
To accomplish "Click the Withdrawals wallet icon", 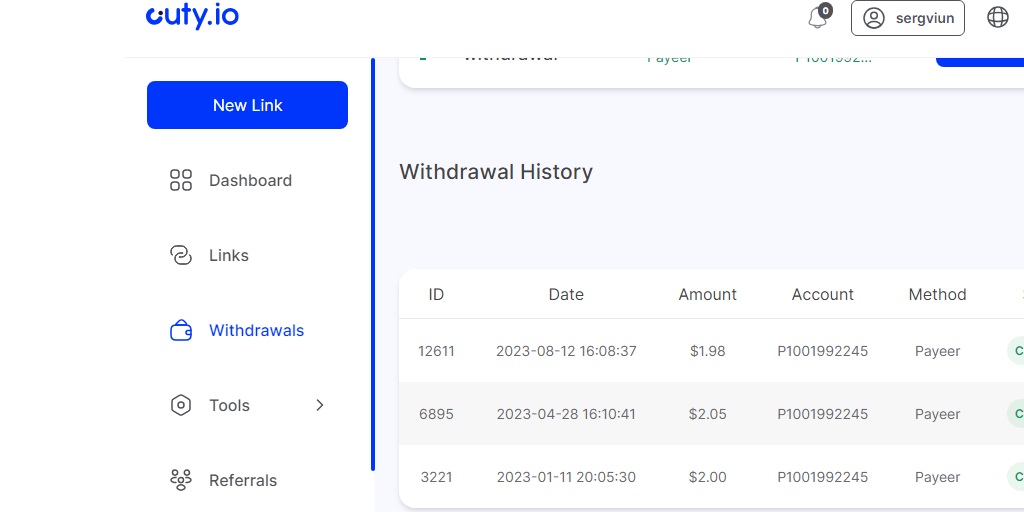I will tap(181, 331).
